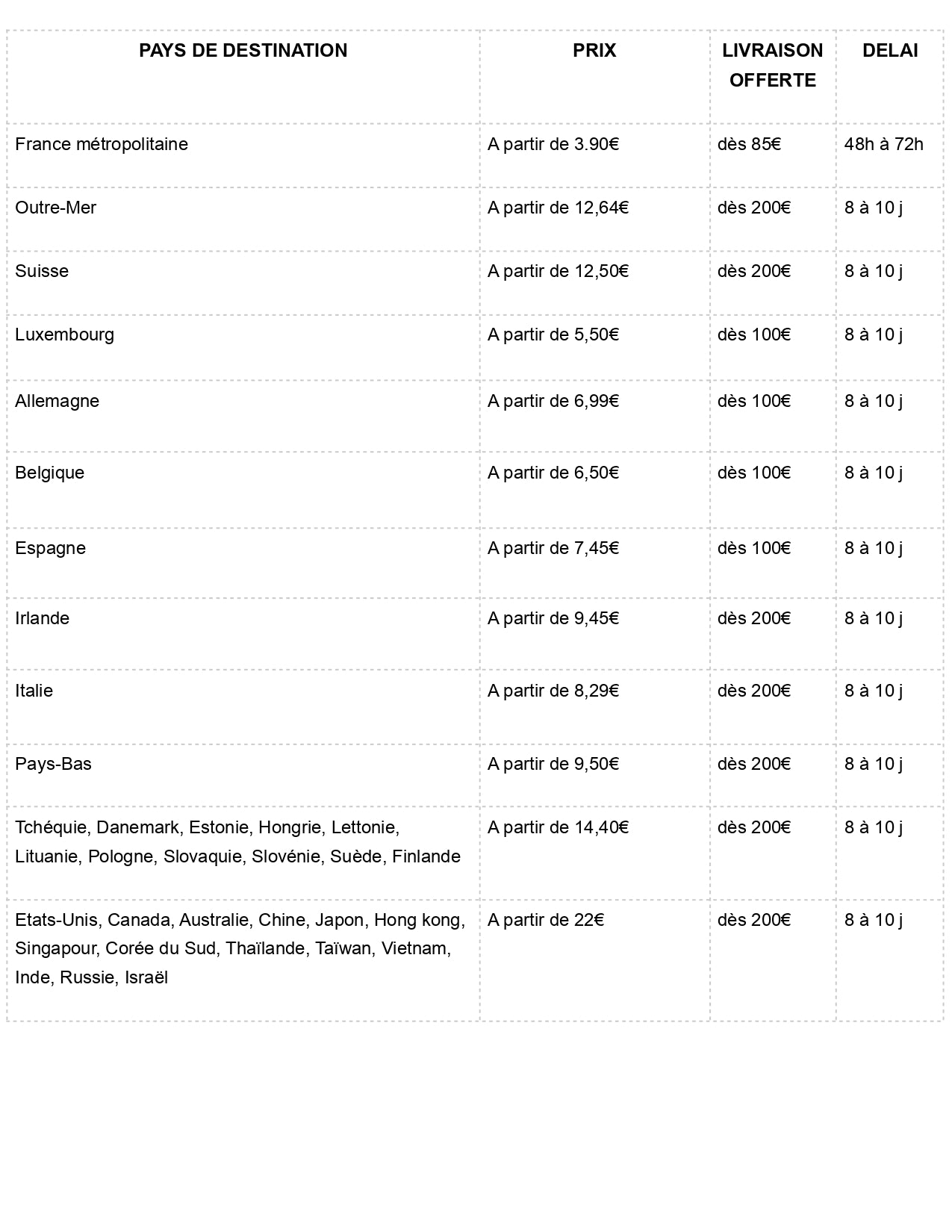Select the Irlande destination cell
The width and height of the screenshot is (952, 1232).
(x=43, y=618)
